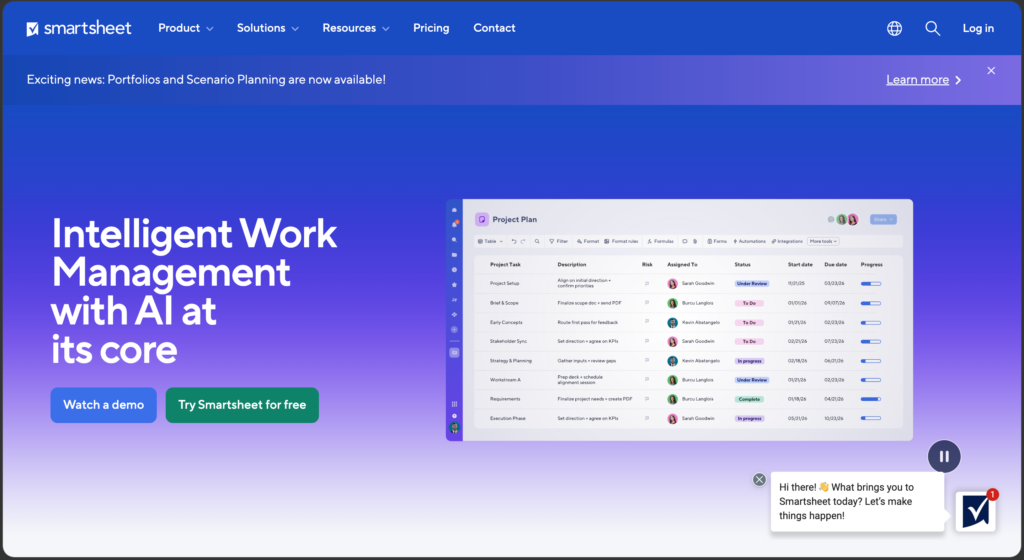Close the Portfolios announcement banner
The image size is (1024, 560).
991,70
